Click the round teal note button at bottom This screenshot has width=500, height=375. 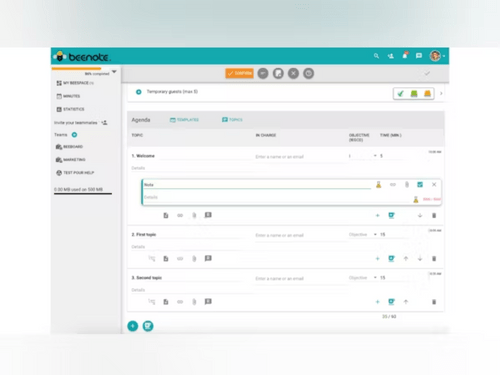pyautogui.click(x=148, y=326)
